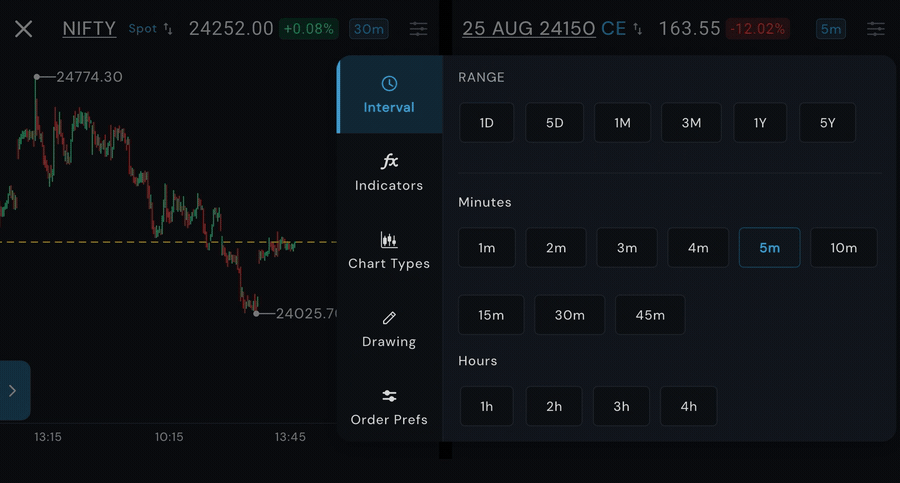Open the Chart Types panel

pyautogui.click(x=389, y=250)
